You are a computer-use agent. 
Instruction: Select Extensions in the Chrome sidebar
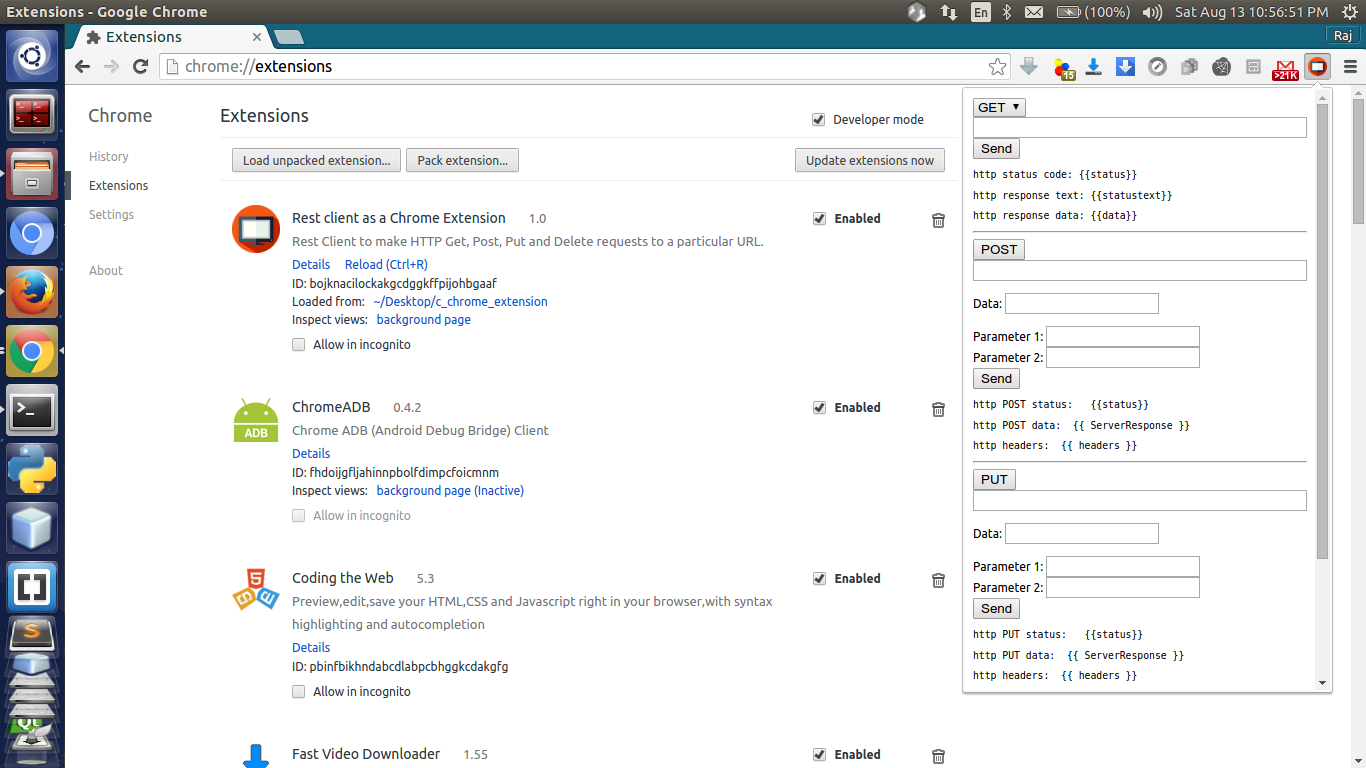pos(118,186)
